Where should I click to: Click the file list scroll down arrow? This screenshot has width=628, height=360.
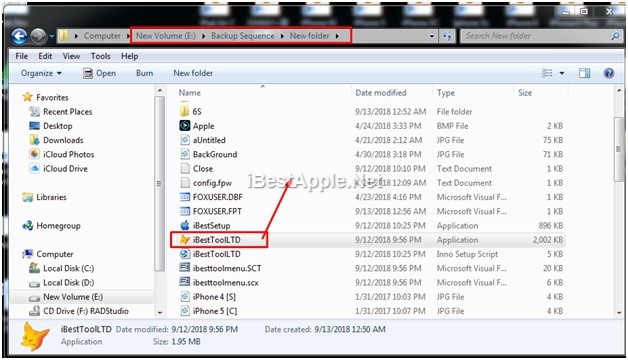click(619, 312)
